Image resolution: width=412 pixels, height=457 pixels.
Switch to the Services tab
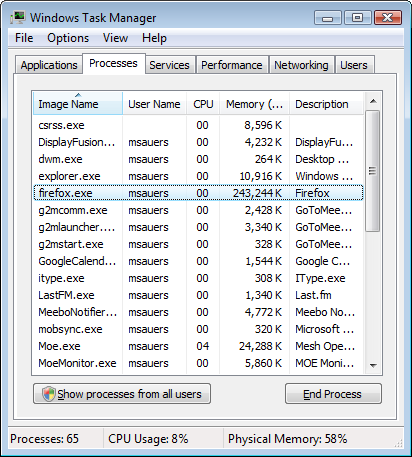169,65
